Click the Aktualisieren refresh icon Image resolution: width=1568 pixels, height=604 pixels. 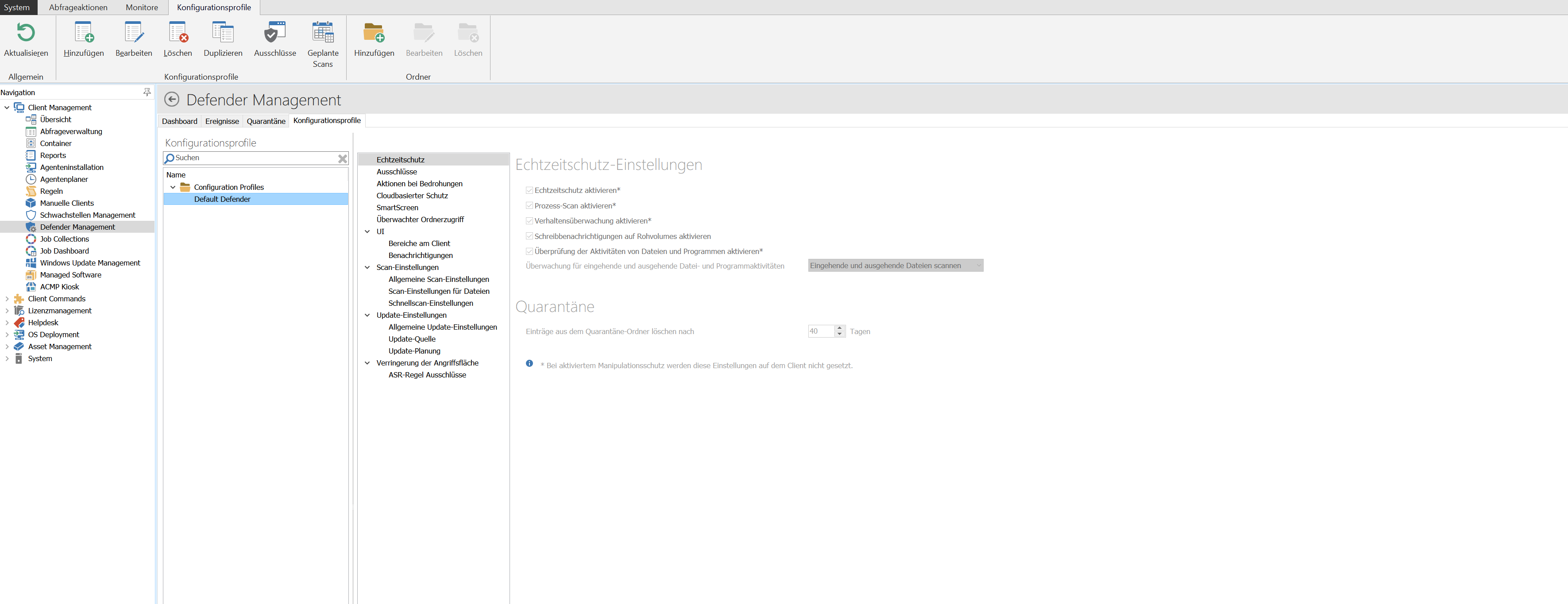[x=26, y=33]
